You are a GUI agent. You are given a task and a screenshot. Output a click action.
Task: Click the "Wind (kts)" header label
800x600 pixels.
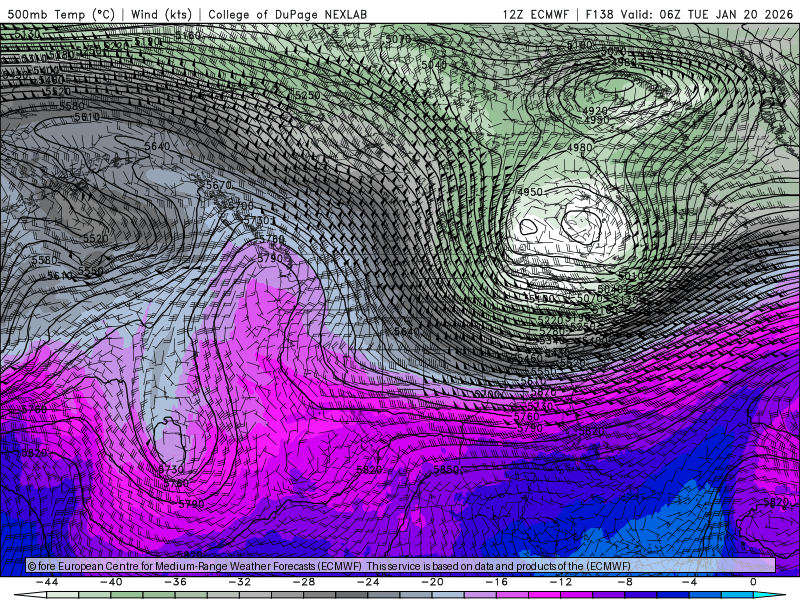[161, 14]
